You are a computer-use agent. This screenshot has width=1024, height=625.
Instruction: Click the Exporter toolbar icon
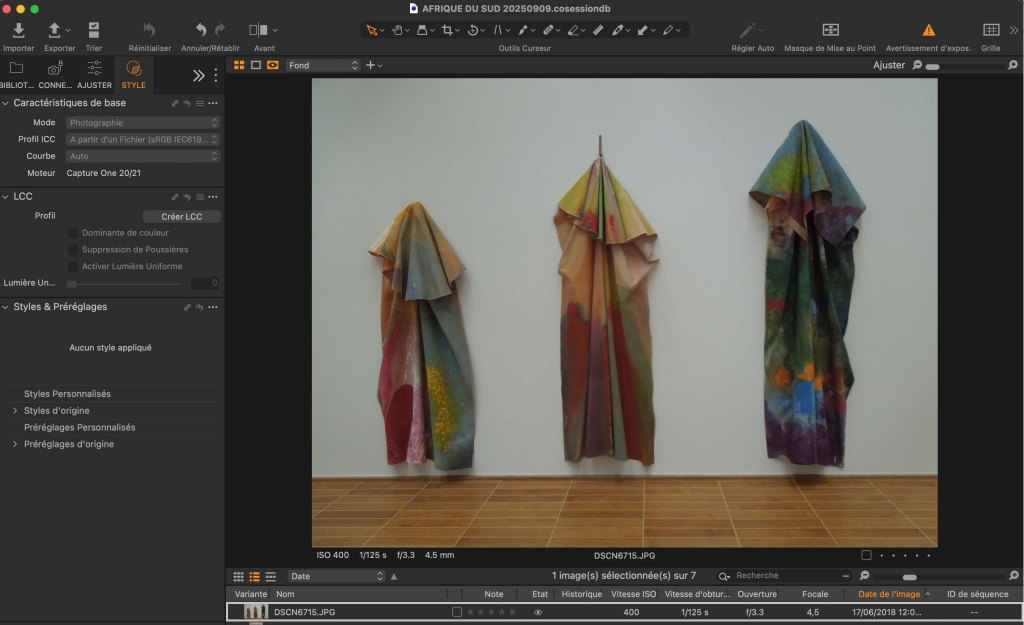[x=55, y=31]
